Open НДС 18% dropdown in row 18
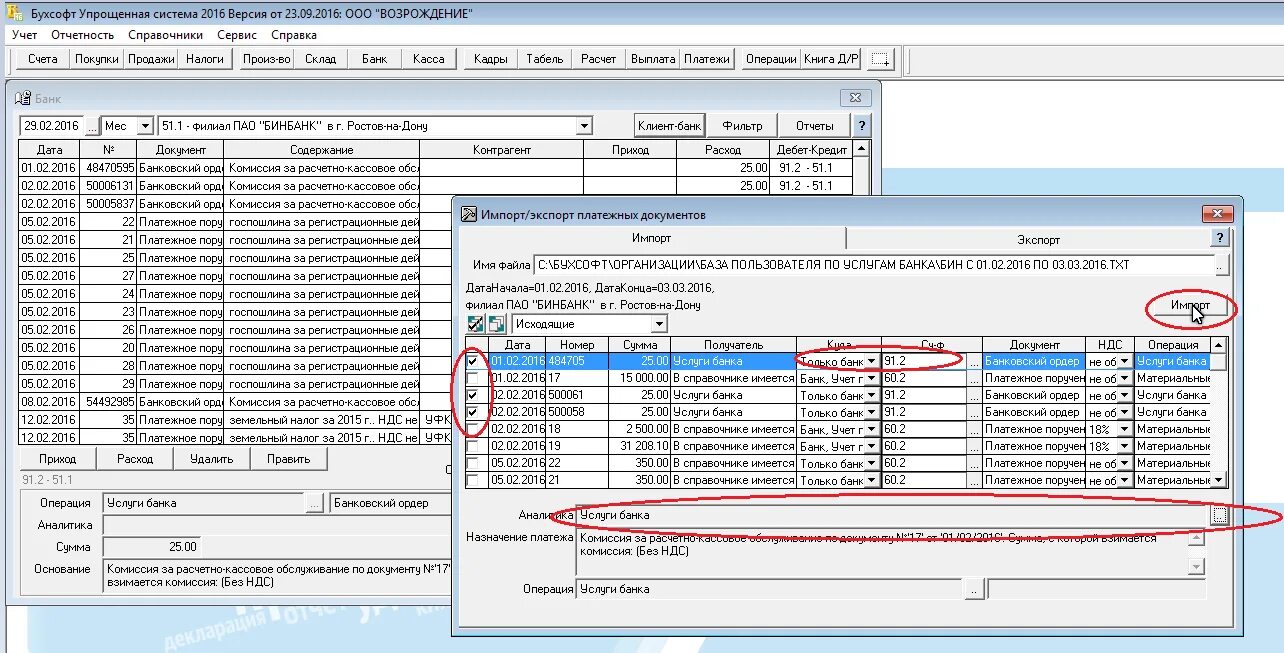 tap(1125, 429)
